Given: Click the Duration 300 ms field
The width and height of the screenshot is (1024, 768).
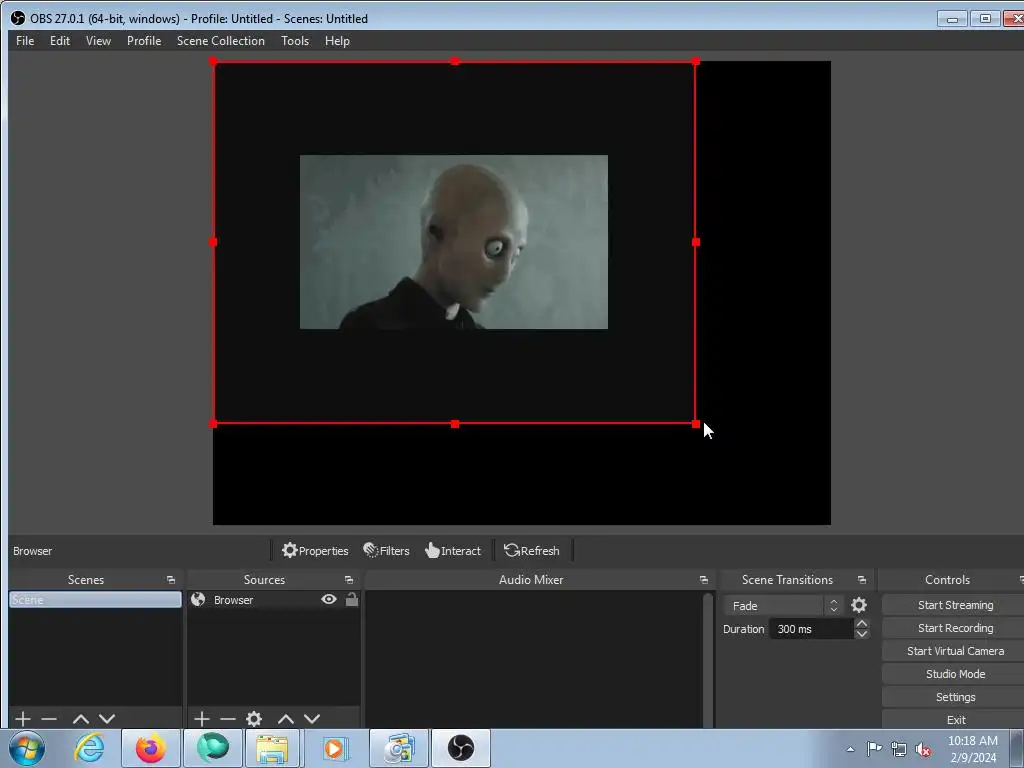Looking at the screenshot, I should pyautogui.click(x=811, y=629).
